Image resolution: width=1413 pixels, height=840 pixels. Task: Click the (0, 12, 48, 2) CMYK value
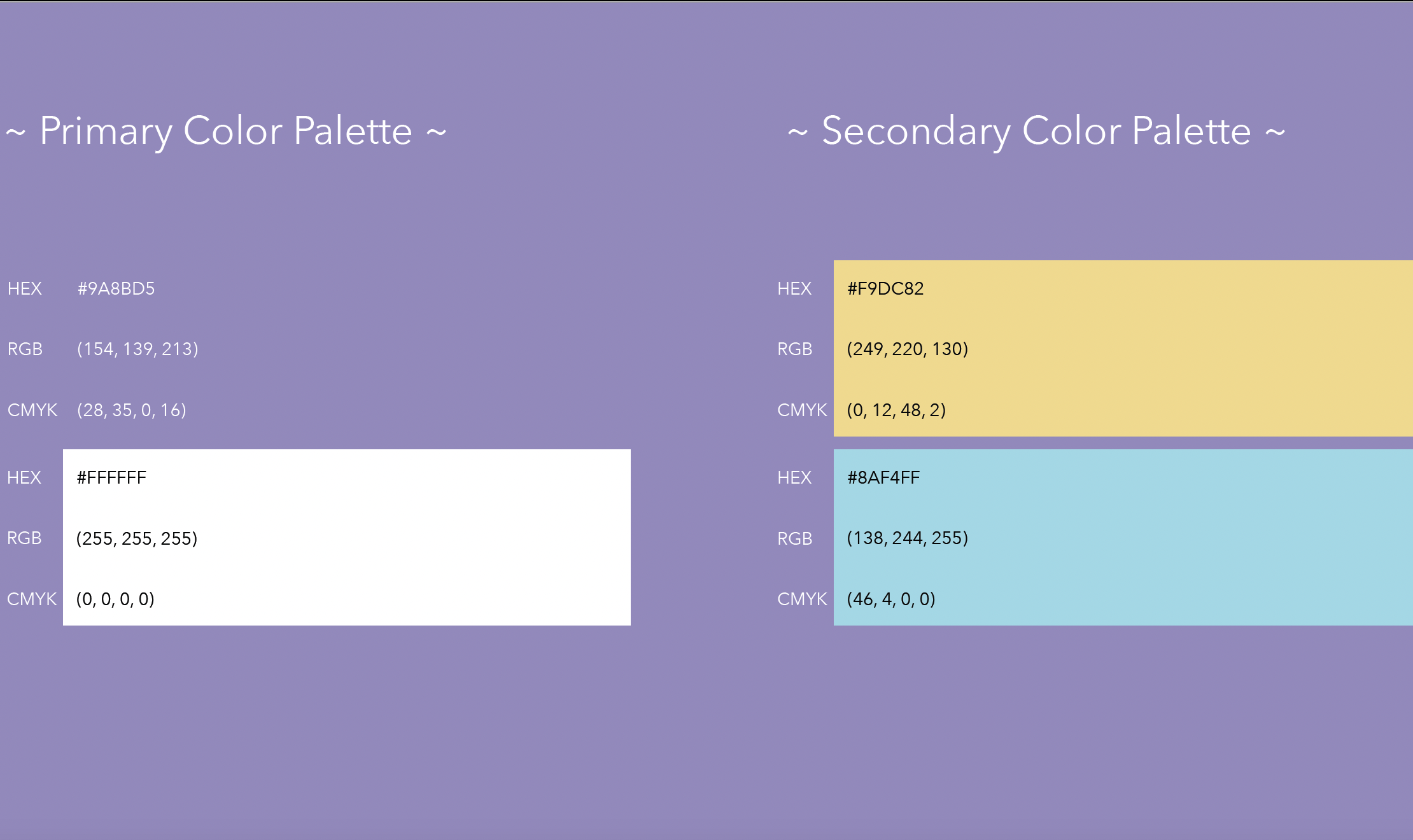(896, 410)
